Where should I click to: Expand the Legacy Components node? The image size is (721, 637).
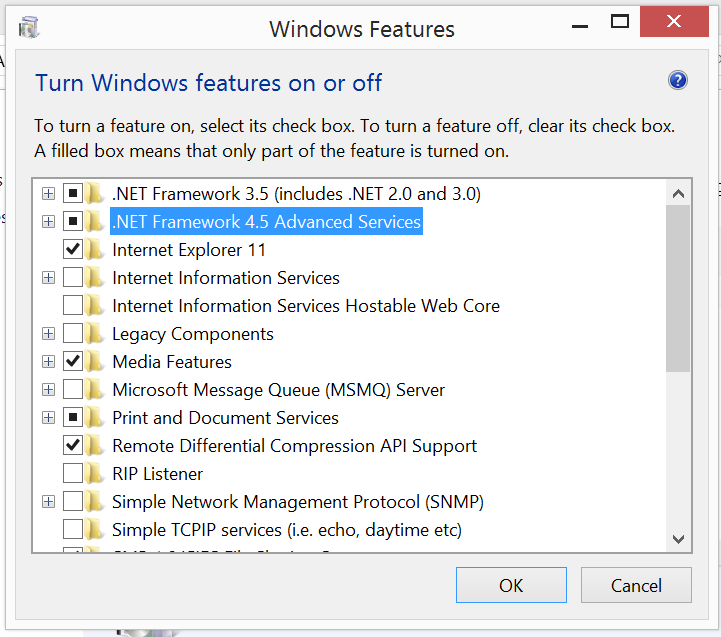(48, 334)
